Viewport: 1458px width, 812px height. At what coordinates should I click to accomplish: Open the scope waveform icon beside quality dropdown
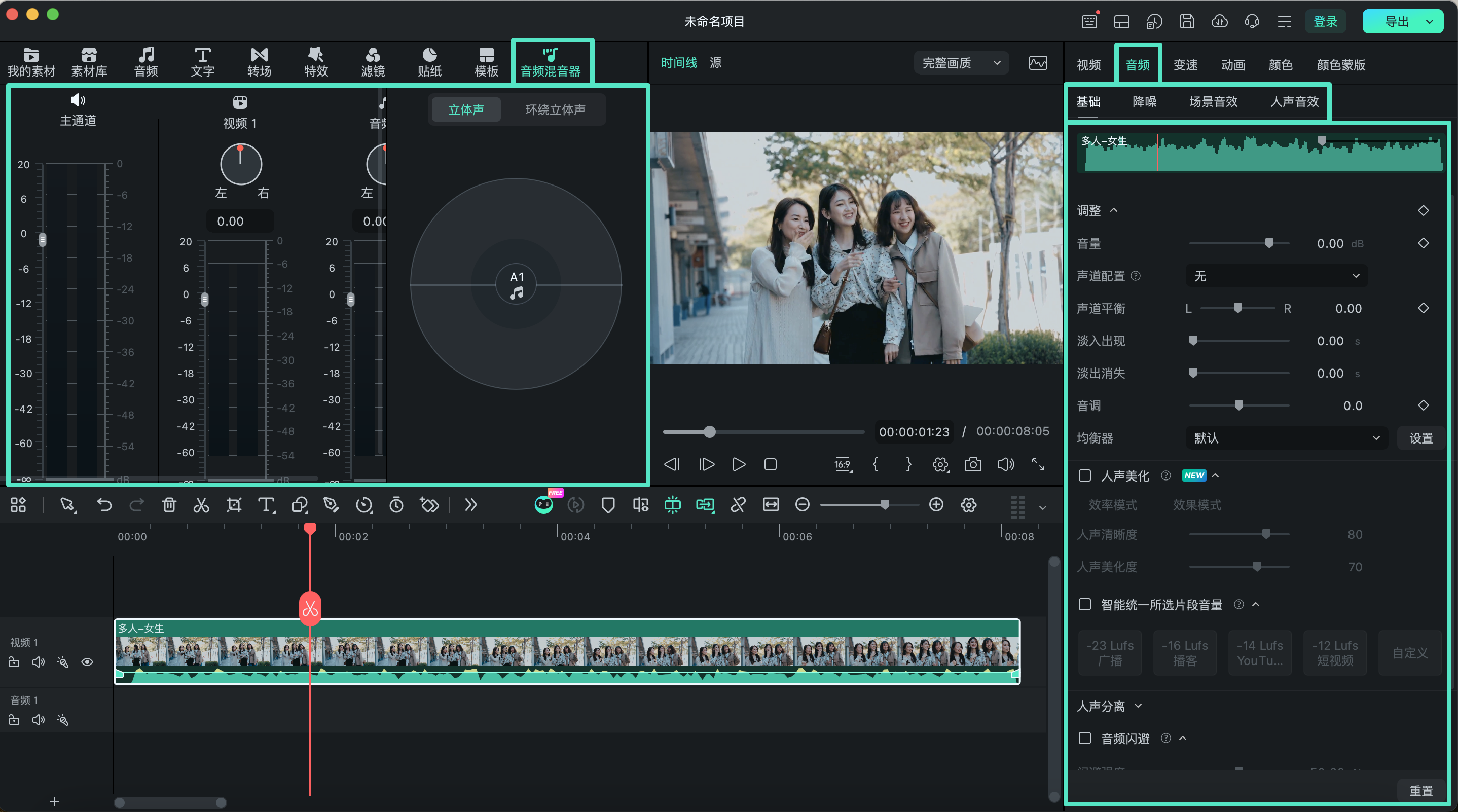(1038, 63)
